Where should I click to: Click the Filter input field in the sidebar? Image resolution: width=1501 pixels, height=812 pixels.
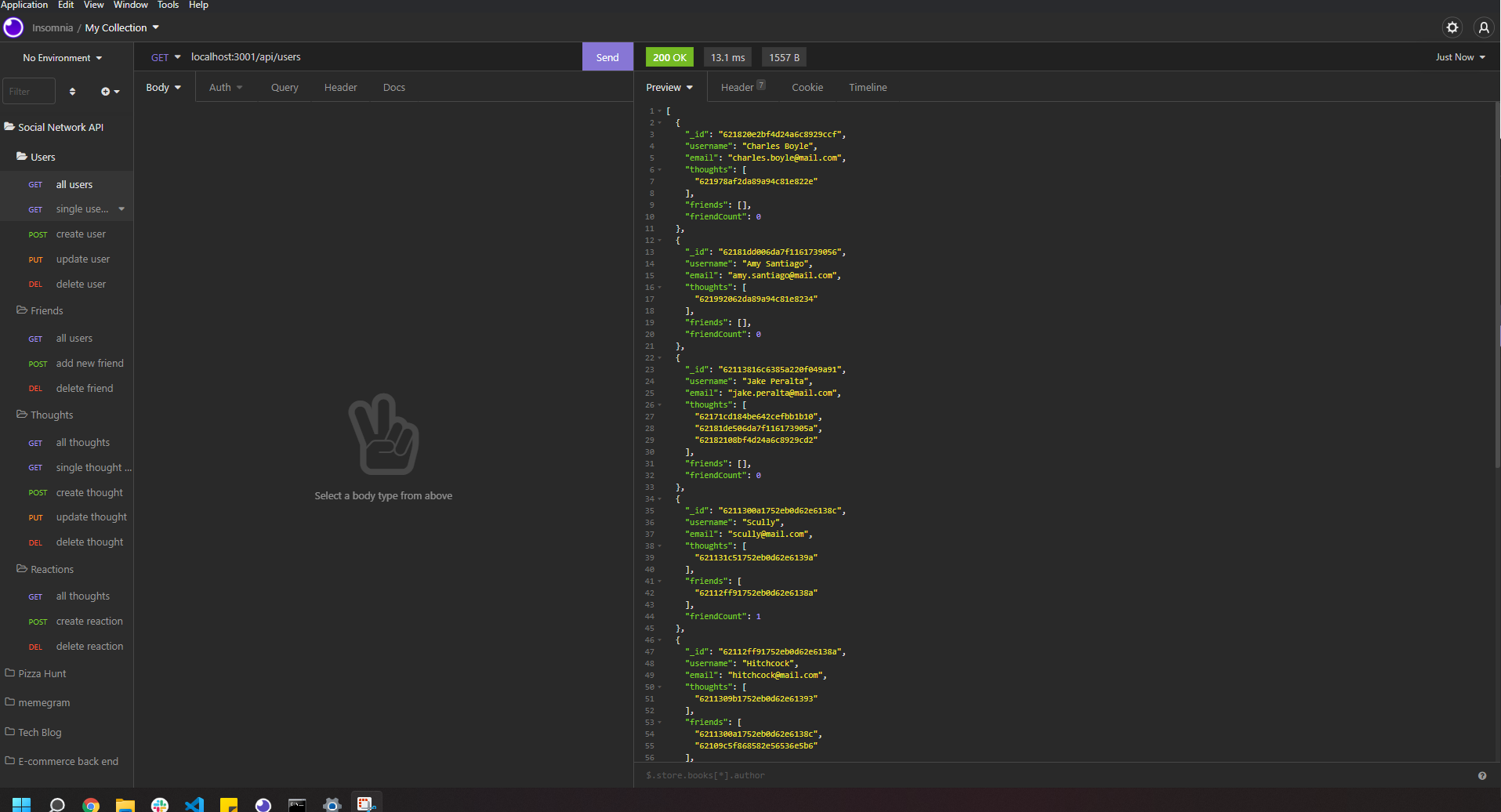coord(28,91)
